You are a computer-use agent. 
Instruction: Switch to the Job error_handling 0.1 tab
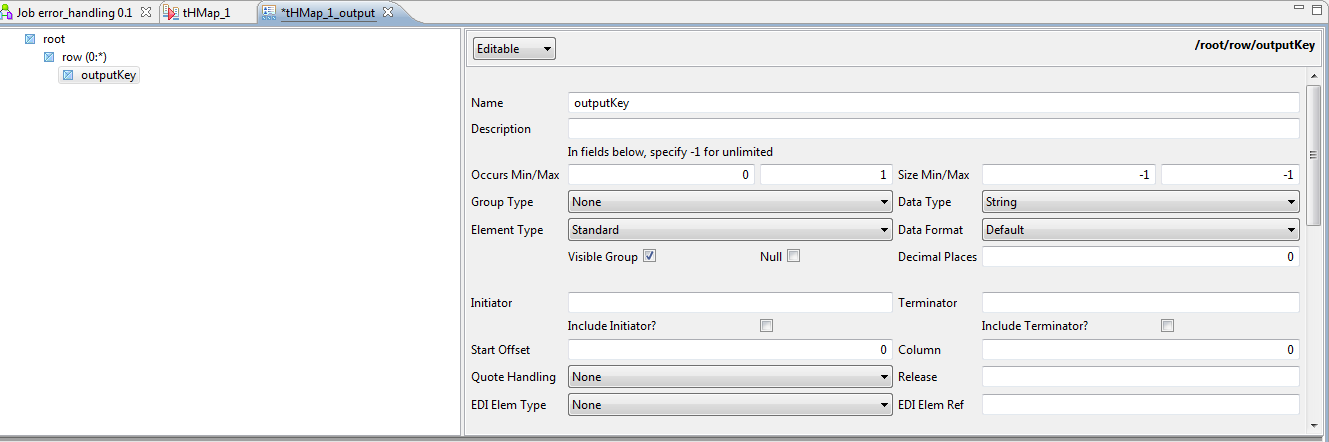[74, 13]
